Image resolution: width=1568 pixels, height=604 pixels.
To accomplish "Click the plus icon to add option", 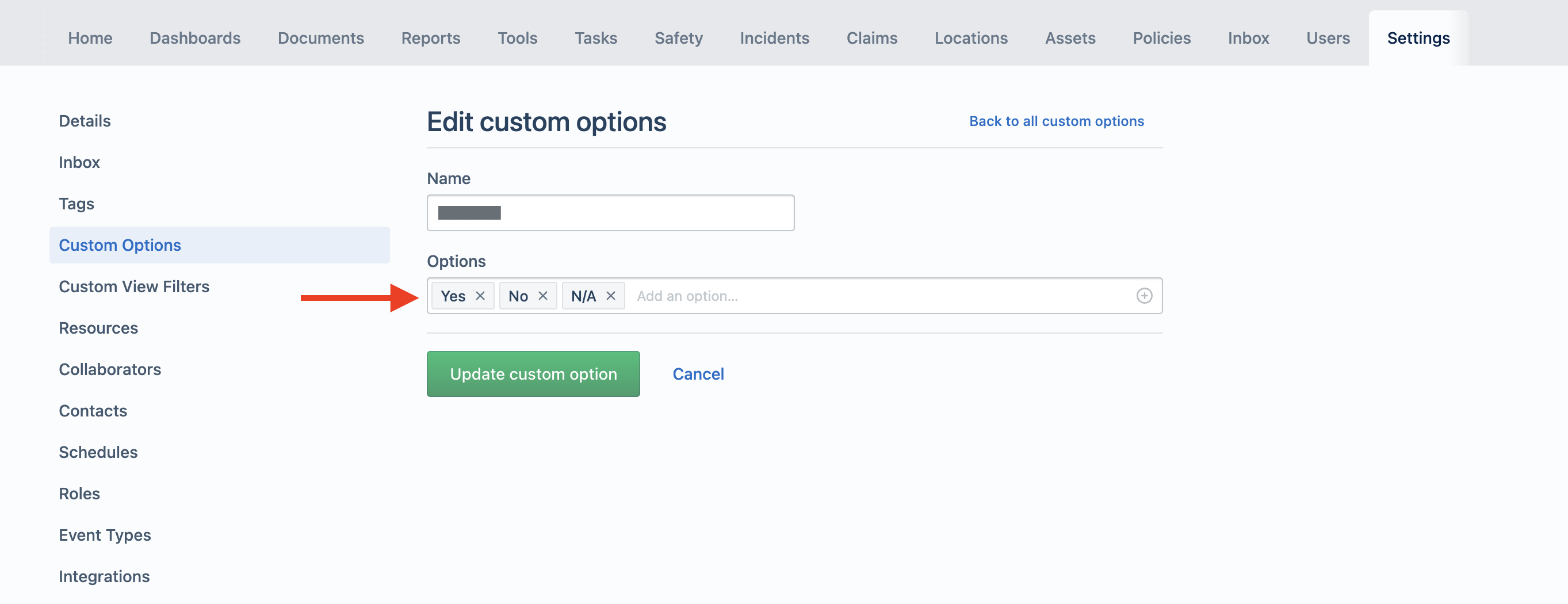I will pos(1144,296).
